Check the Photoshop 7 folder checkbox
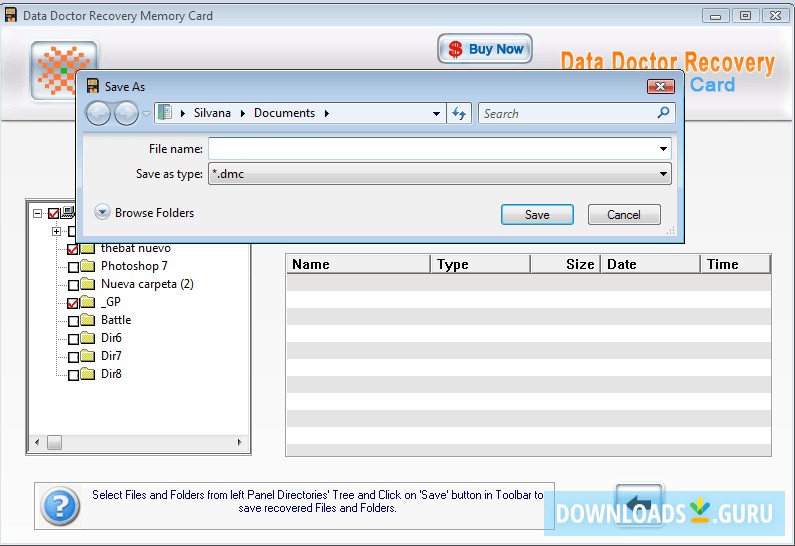795x546 pixels. coord(73,267)
